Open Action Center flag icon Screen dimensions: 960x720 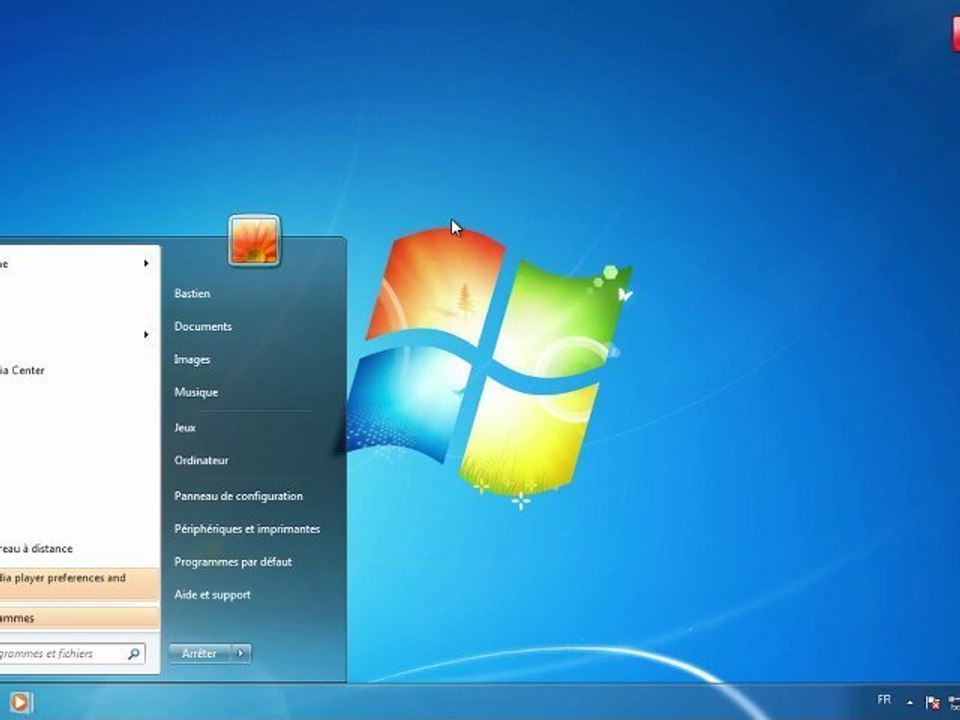click(x=932, y=702)
